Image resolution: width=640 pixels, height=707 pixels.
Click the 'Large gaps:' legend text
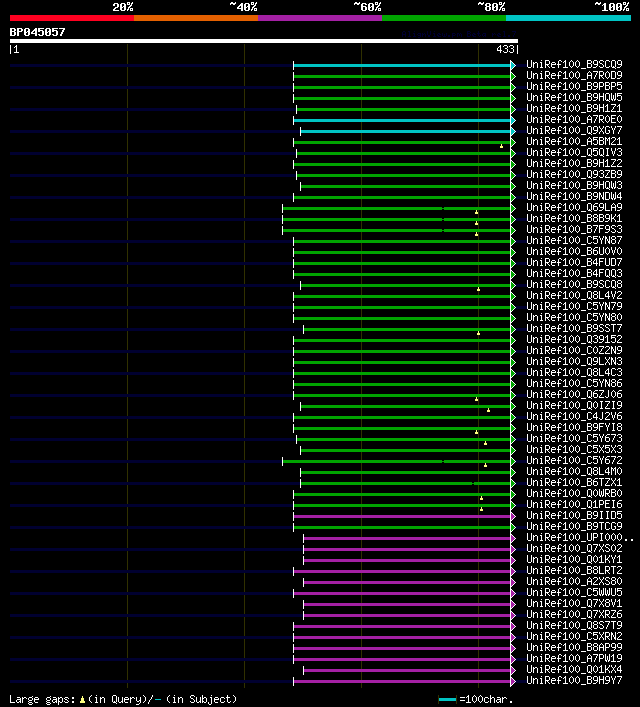click(42, 699)
